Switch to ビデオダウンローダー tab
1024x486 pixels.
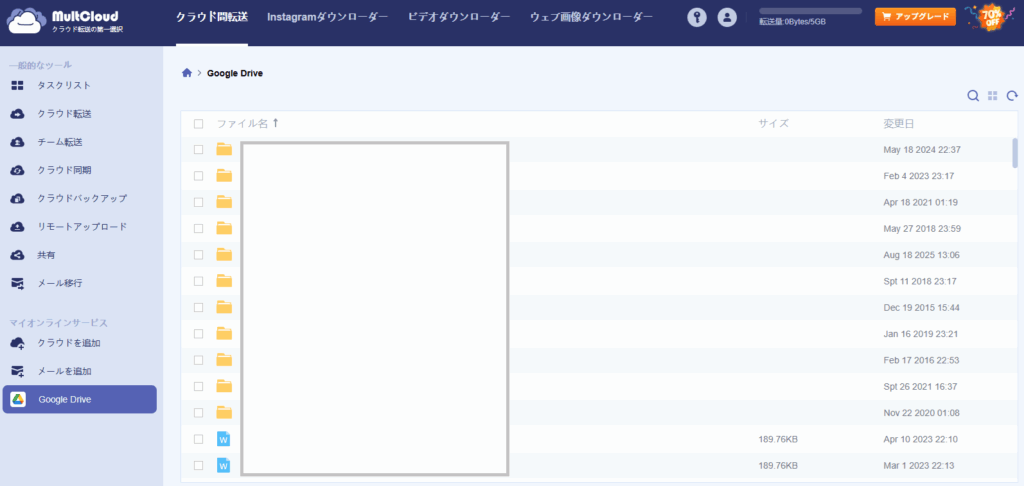pos(459,17)
